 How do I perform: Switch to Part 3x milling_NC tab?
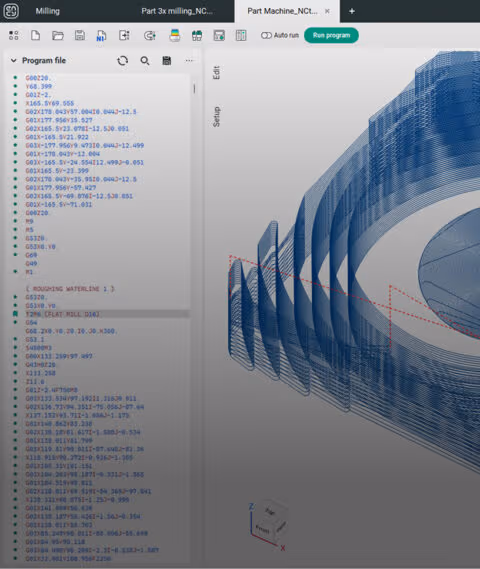(177, 11)
